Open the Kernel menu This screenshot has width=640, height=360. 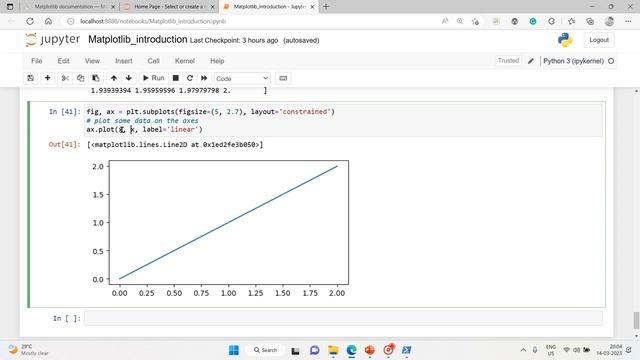[x=184, y=61]
